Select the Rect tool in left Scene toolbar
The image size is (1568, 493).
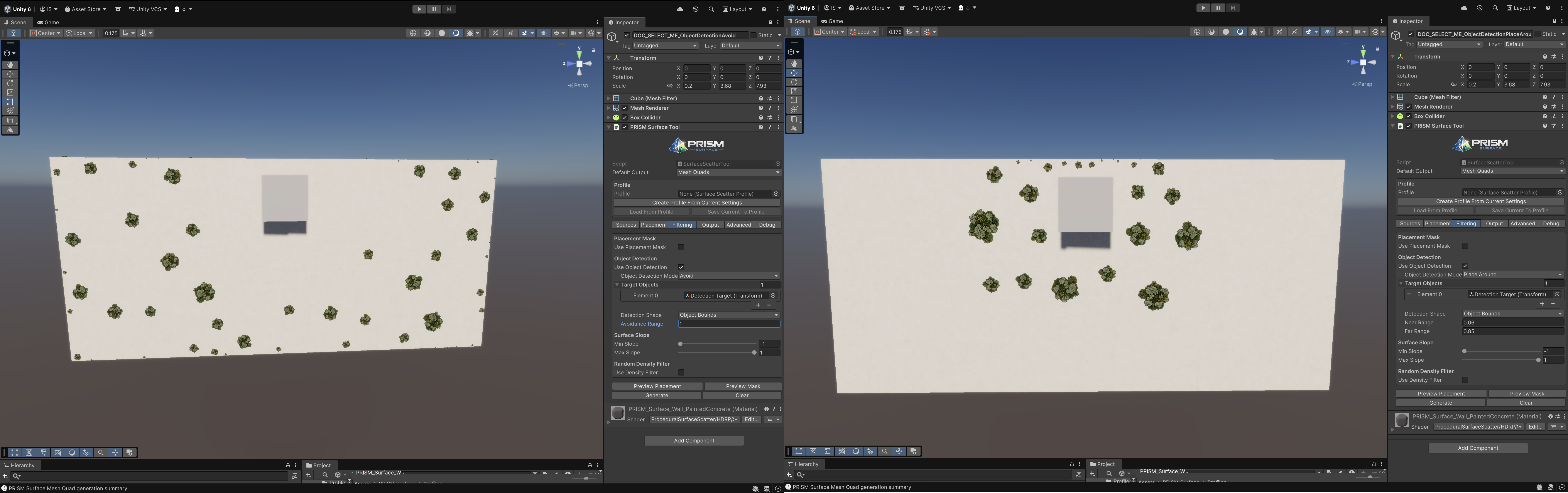[10, 102]
